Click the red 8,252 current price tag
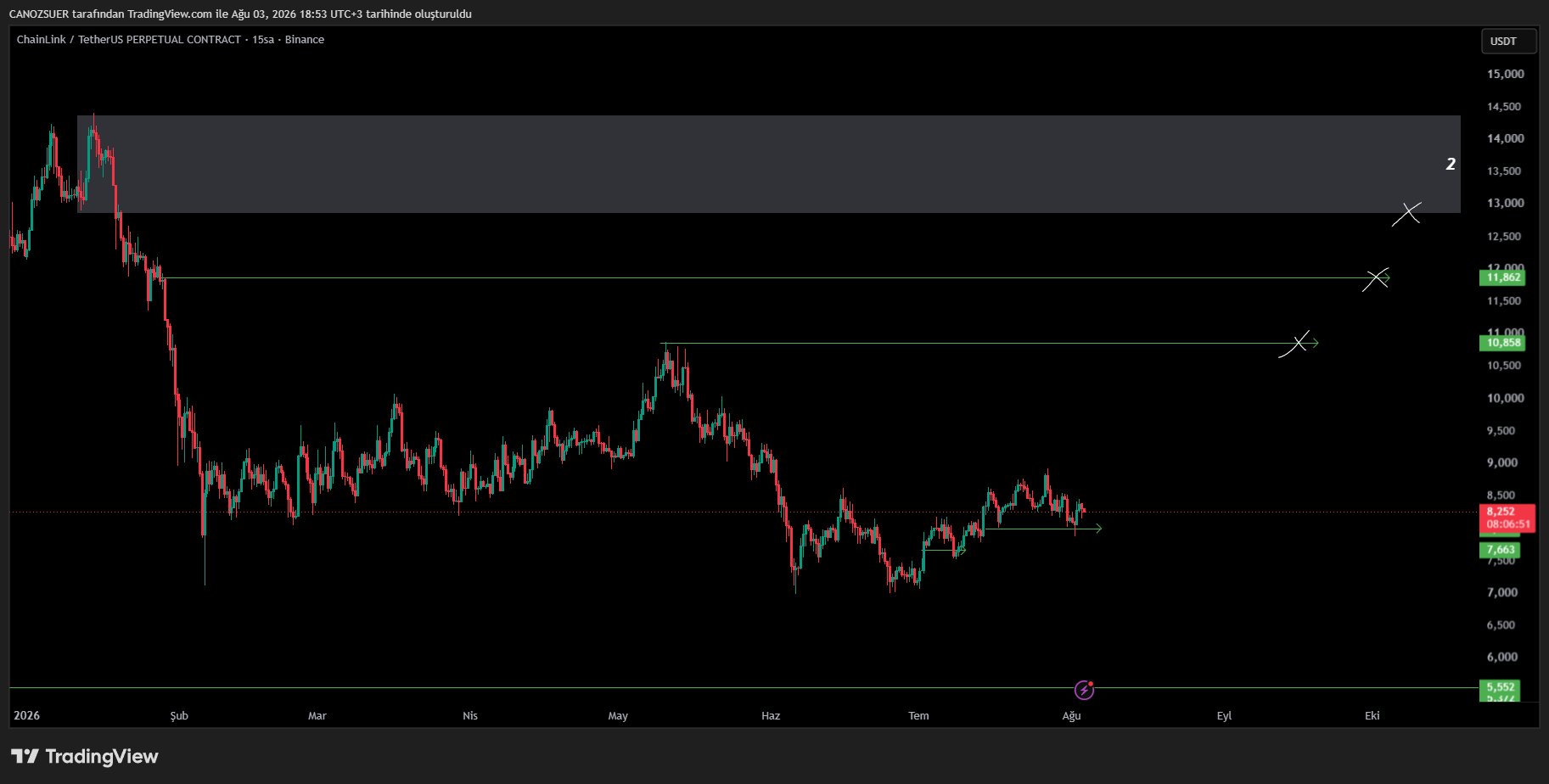Screen dimensions: 1549x784 [1507, 518]
